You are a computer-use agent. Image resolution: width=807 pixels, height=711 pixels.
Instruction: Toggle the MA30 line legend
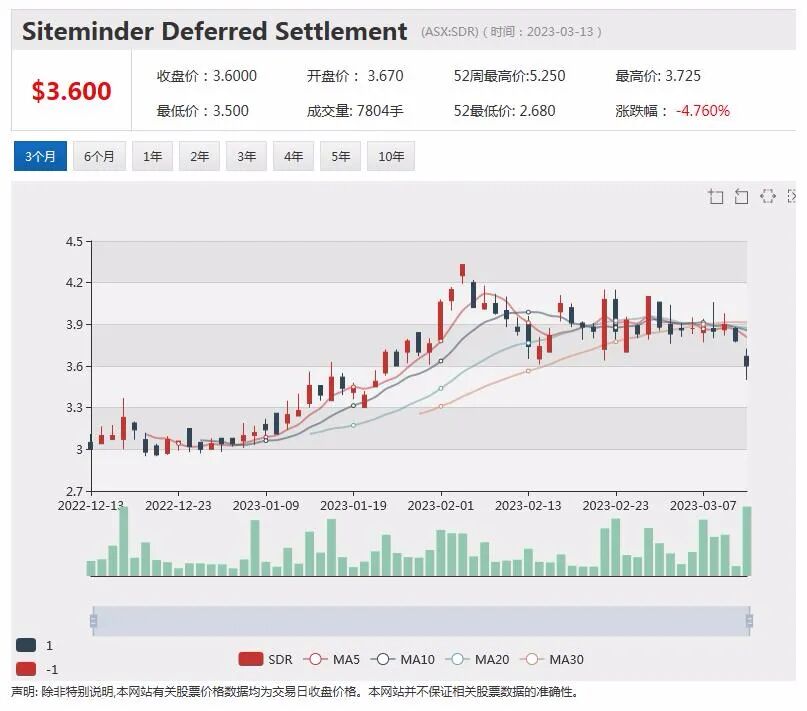tap(552, 660)
